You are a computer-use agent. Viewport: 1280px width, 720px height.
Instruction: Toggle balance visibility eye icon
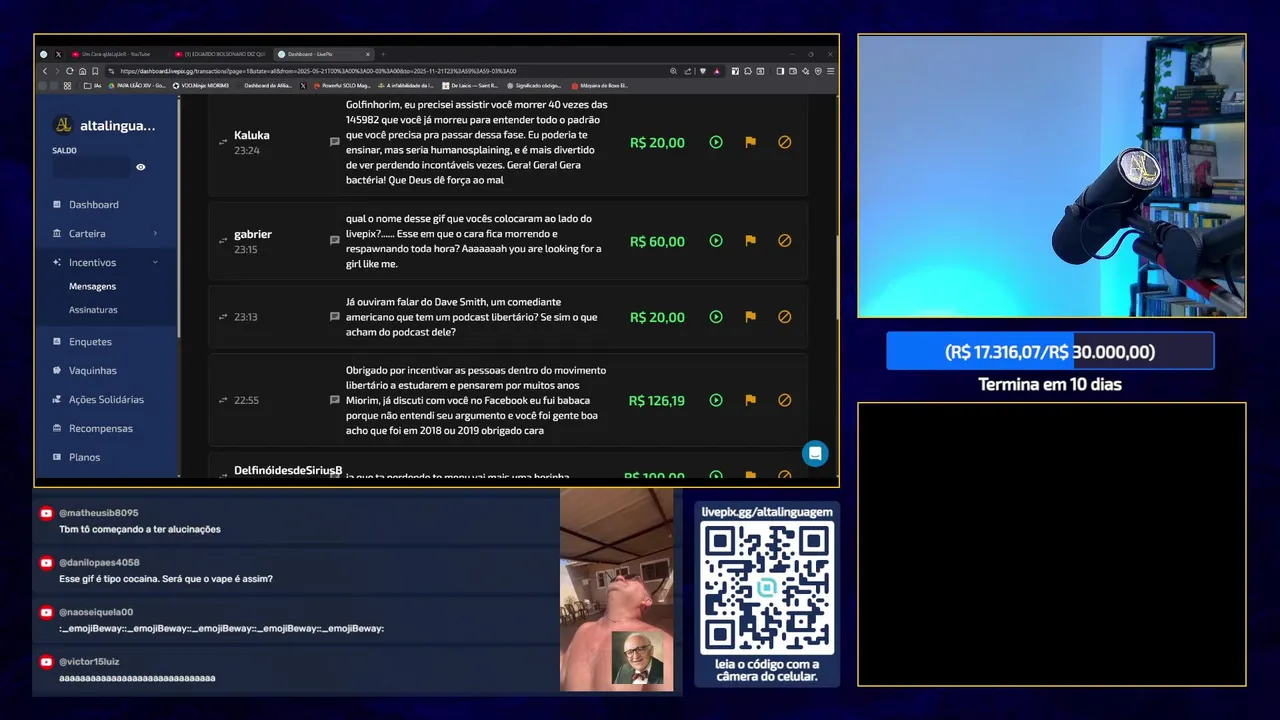tap(141, 167)
